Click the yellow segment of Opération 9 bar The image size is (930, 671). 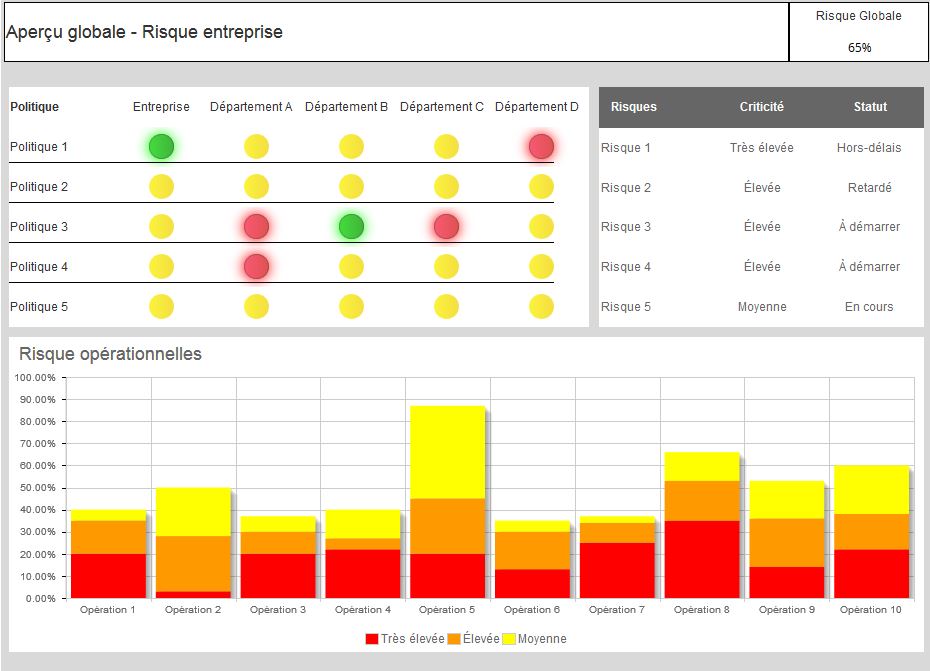tap(786, 500)
